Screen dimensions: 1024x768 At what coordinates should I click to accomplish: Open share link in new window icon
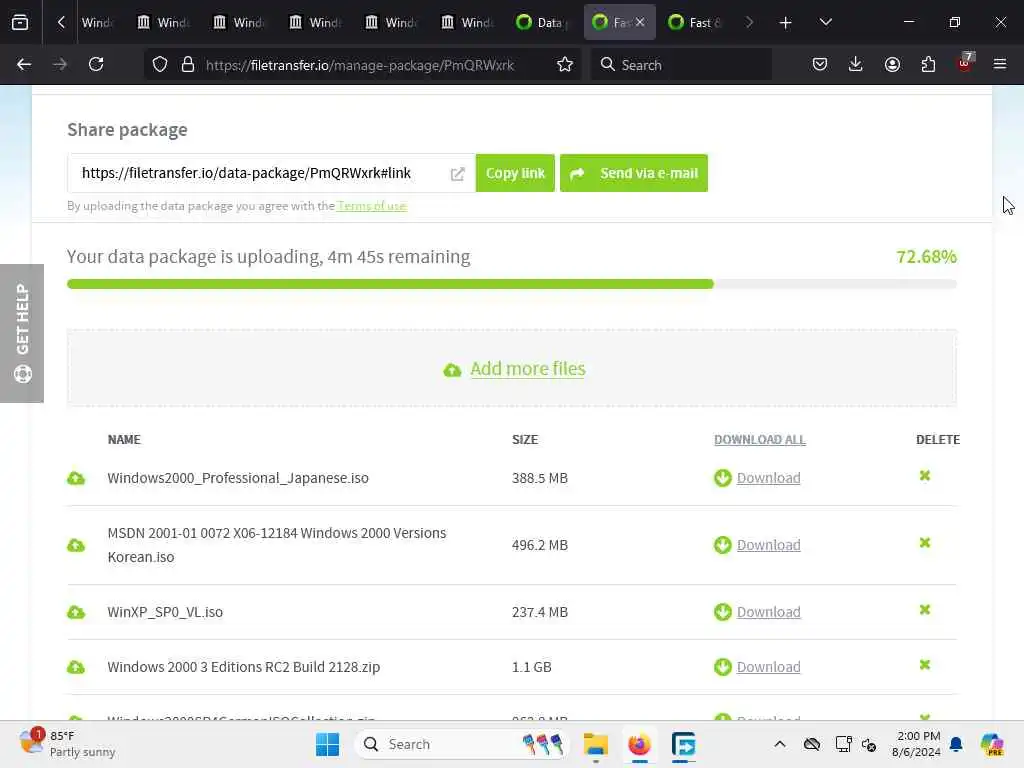pyautogui.click(x=458, y=174)
